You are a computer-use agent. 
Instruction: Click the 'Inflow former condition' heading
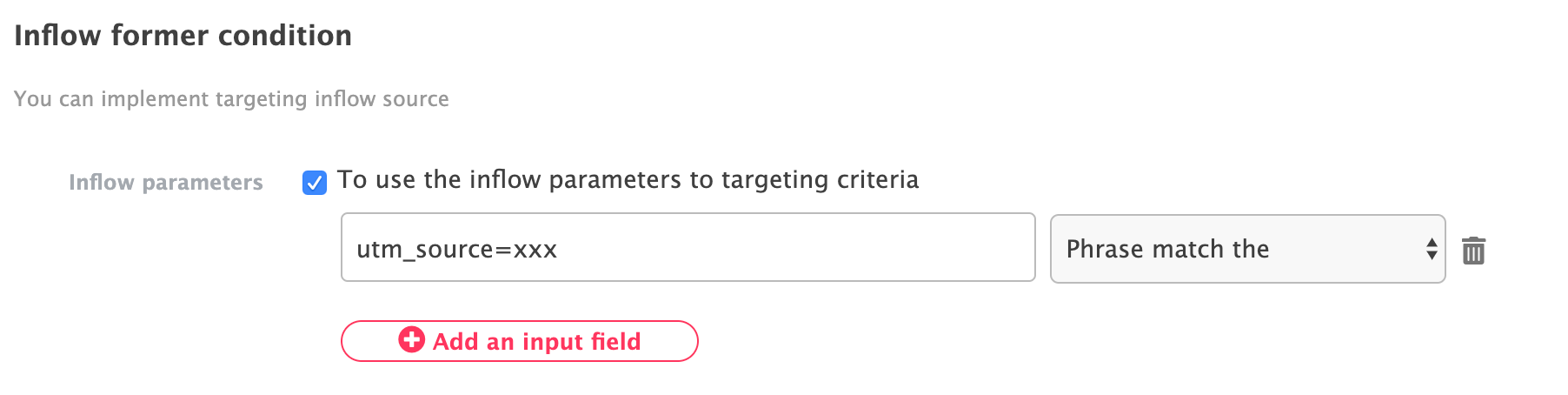(183, 36)
